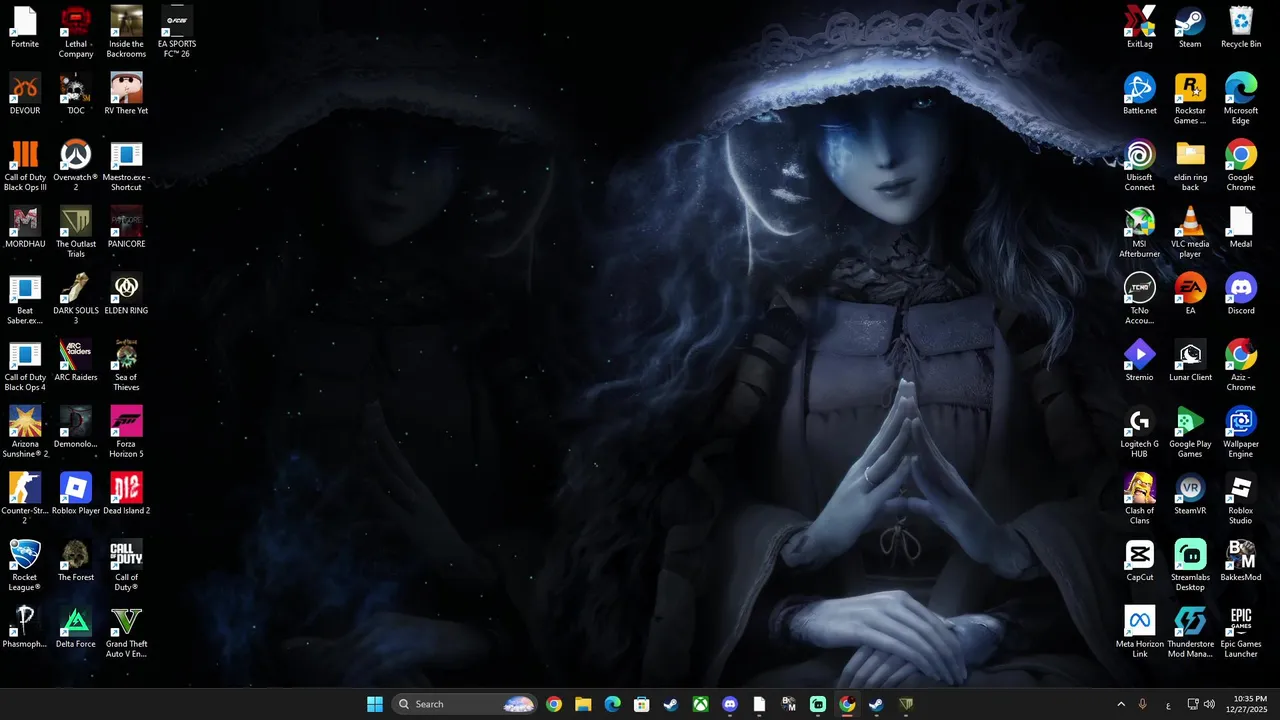
Task: Select the EA app desktop icon
Action: 1190,294
